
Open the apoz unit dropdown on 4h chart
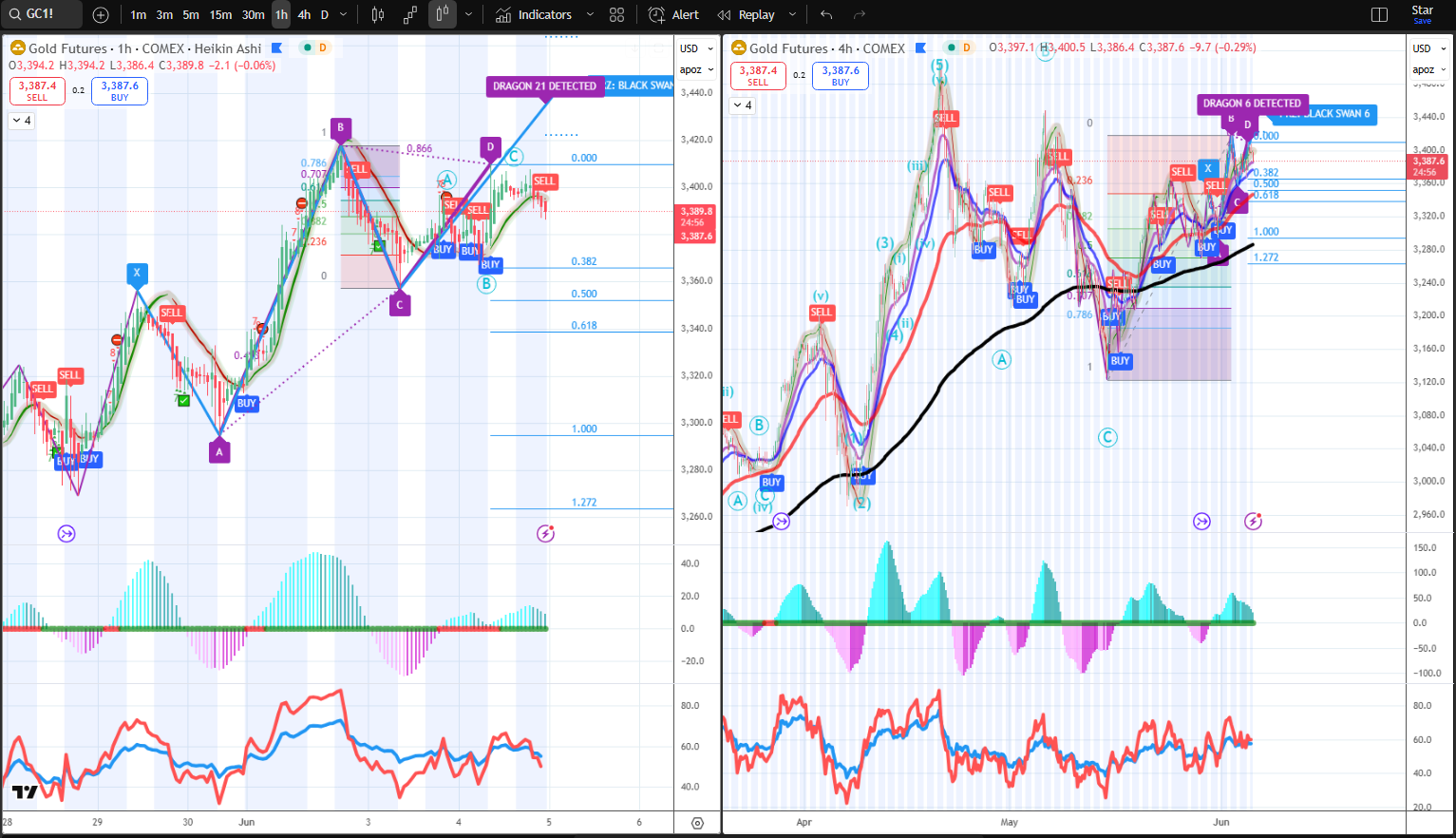(1429, 69)
